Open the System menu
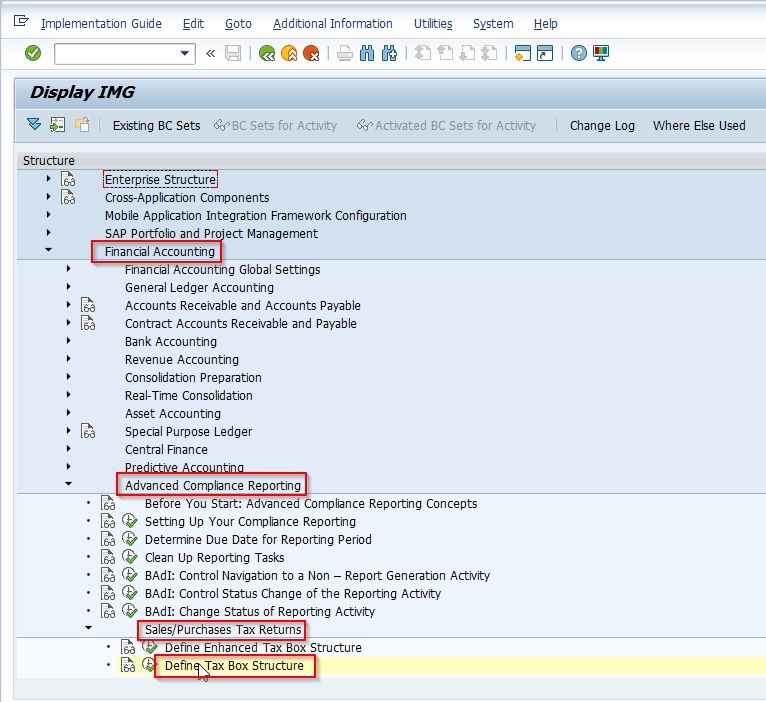 pos(493,23)
